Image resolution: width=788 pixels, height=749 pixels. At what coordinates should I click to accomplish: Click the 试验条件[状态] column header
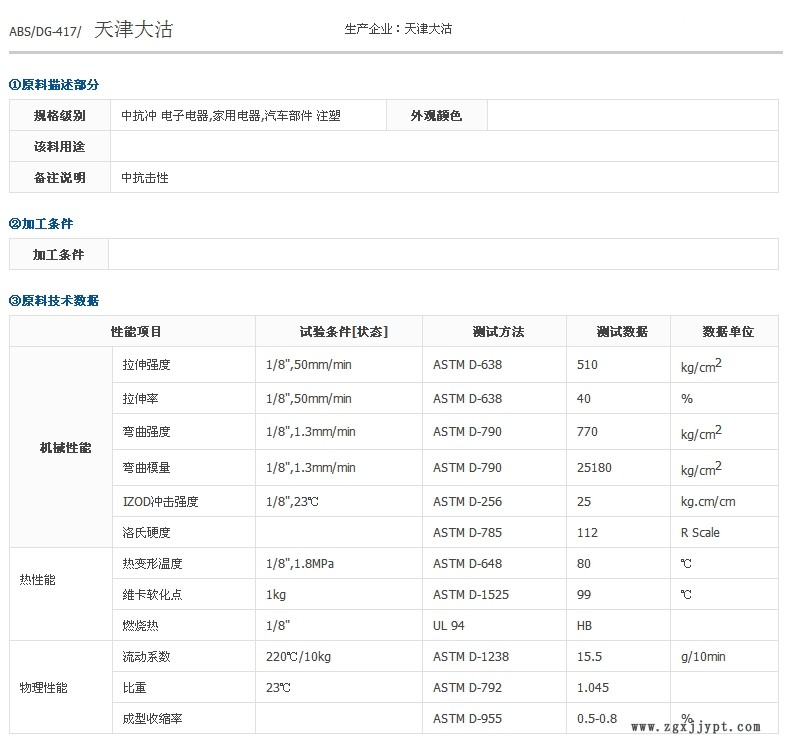point(338,332)
